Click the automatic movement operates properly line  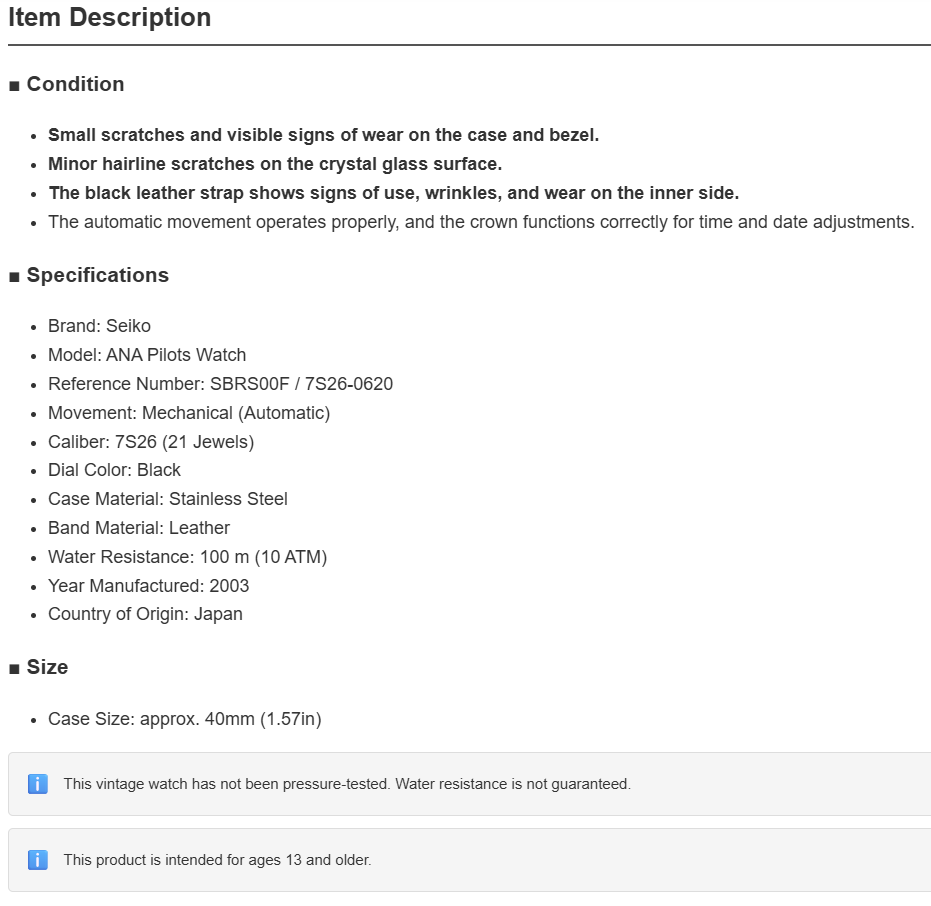[481, 222]
